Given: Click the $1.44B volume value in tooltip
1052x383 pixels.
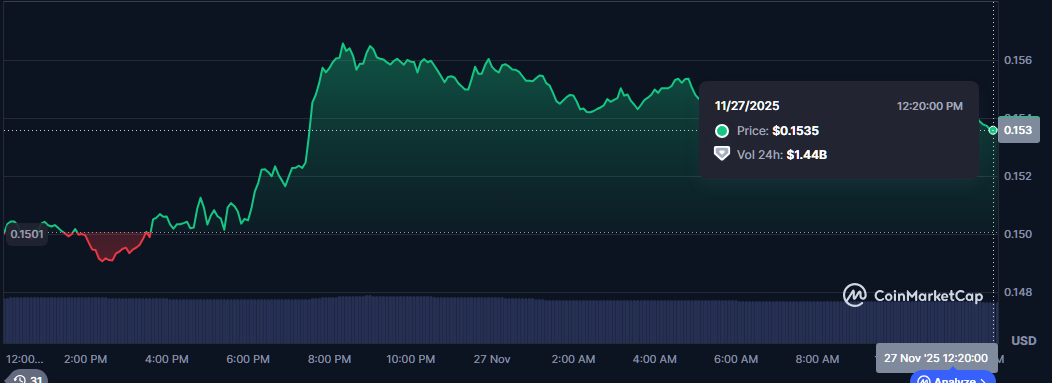Looking at the screenshot, I should pos(806,155).
